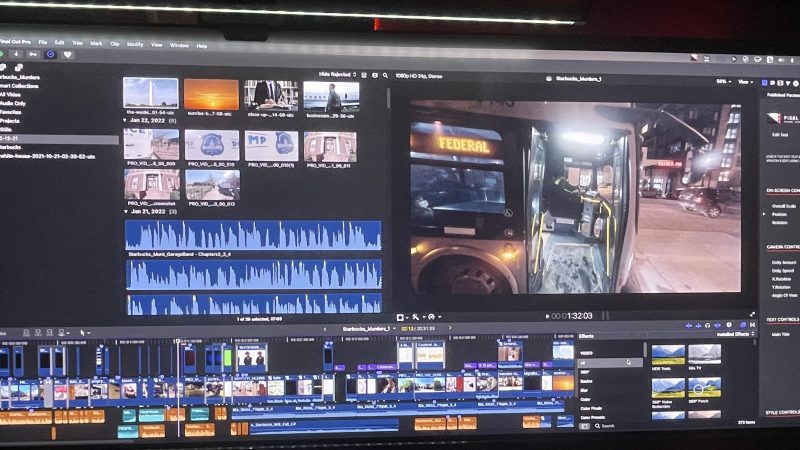Show the Background Tasks checkmark icon
This screenshot has width=800, height=450.
pyautogui.click(x=50, y=54)
